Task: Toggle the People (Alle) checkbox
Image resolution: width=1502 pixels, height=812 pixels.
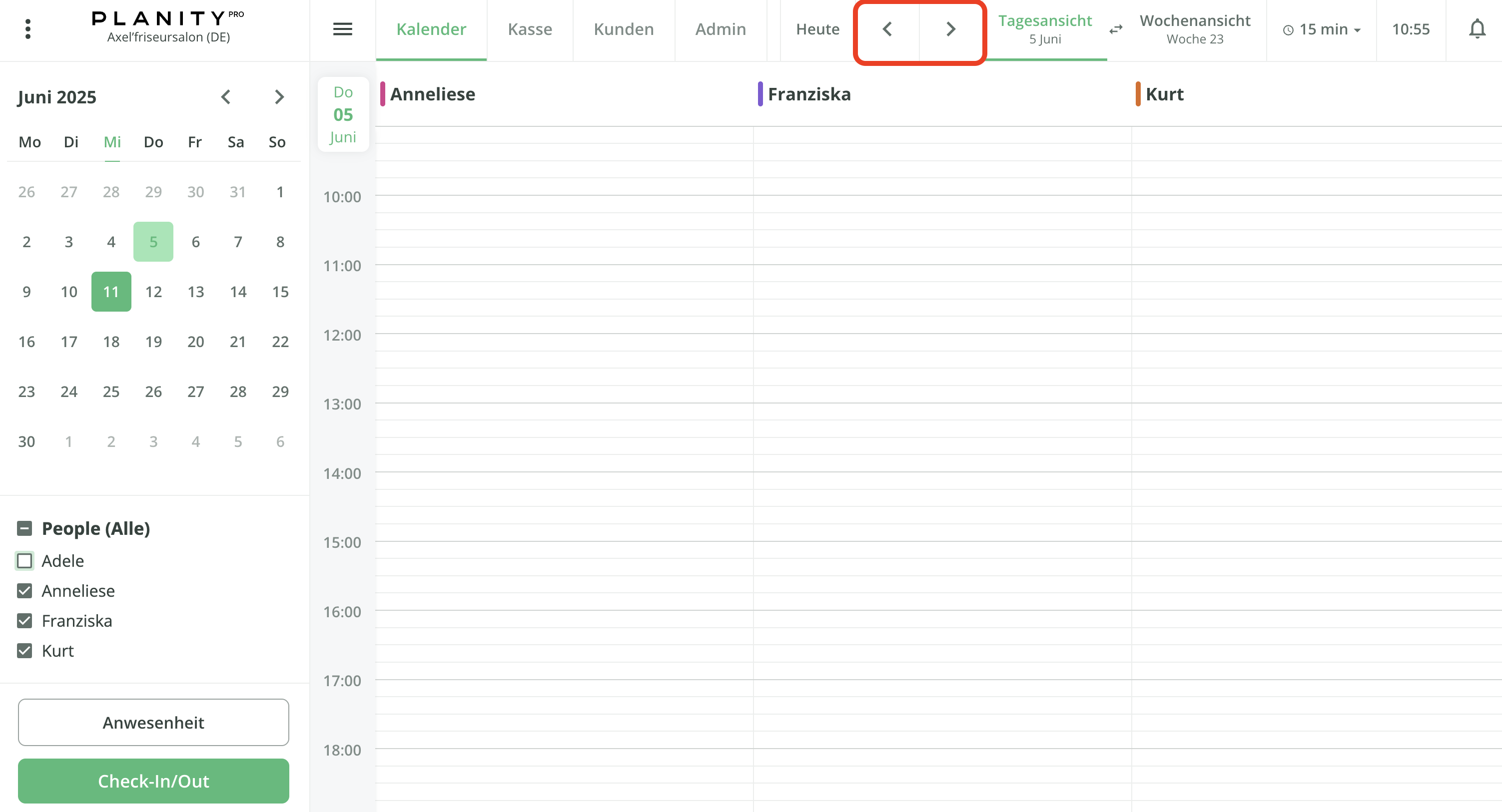Action: click(x=24, y=529)
